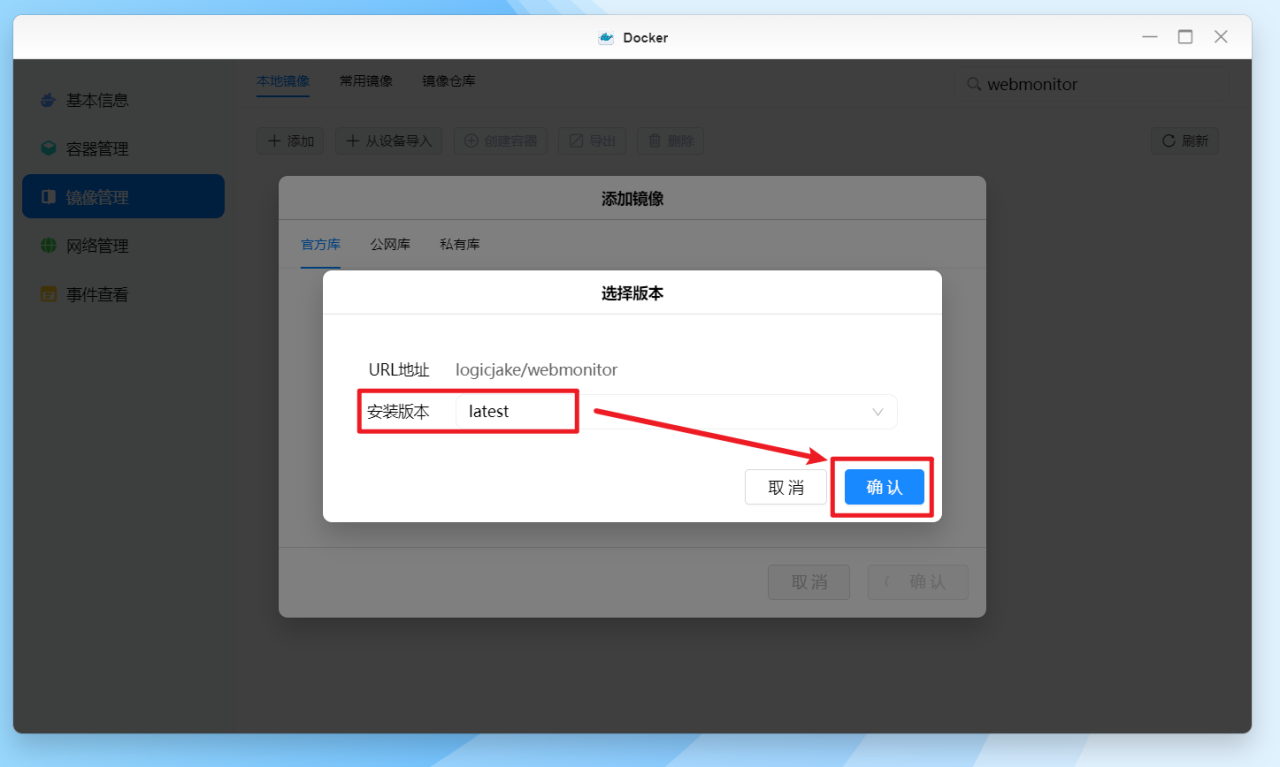Select the 私有库 tab
1280x767 pixels.
coord(459,243)
